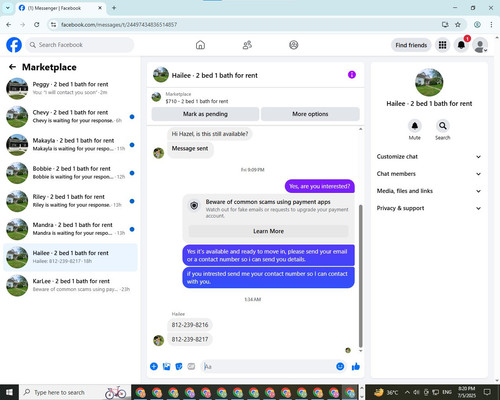Expand Privacy & support section

[x=429, y=208]
